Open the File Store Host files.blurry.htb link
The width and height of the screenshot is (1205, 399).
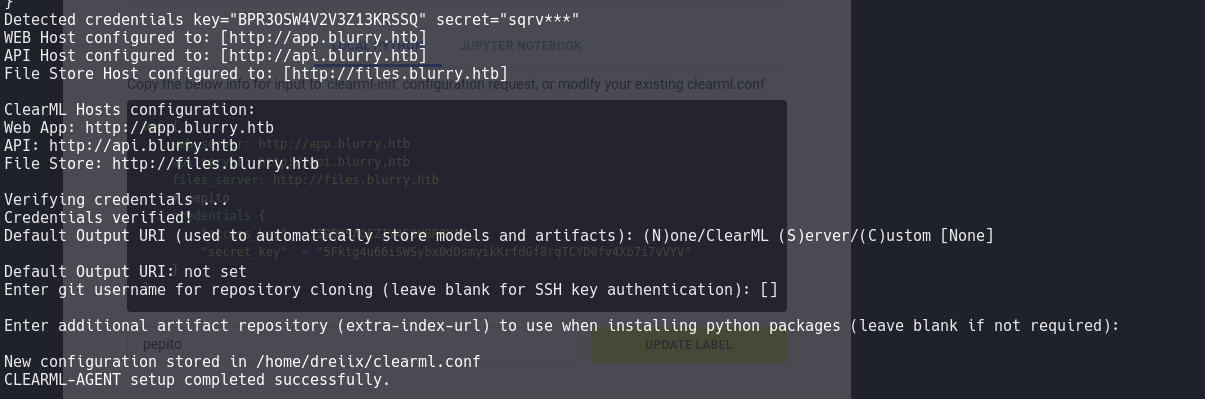tap(395, 73)
